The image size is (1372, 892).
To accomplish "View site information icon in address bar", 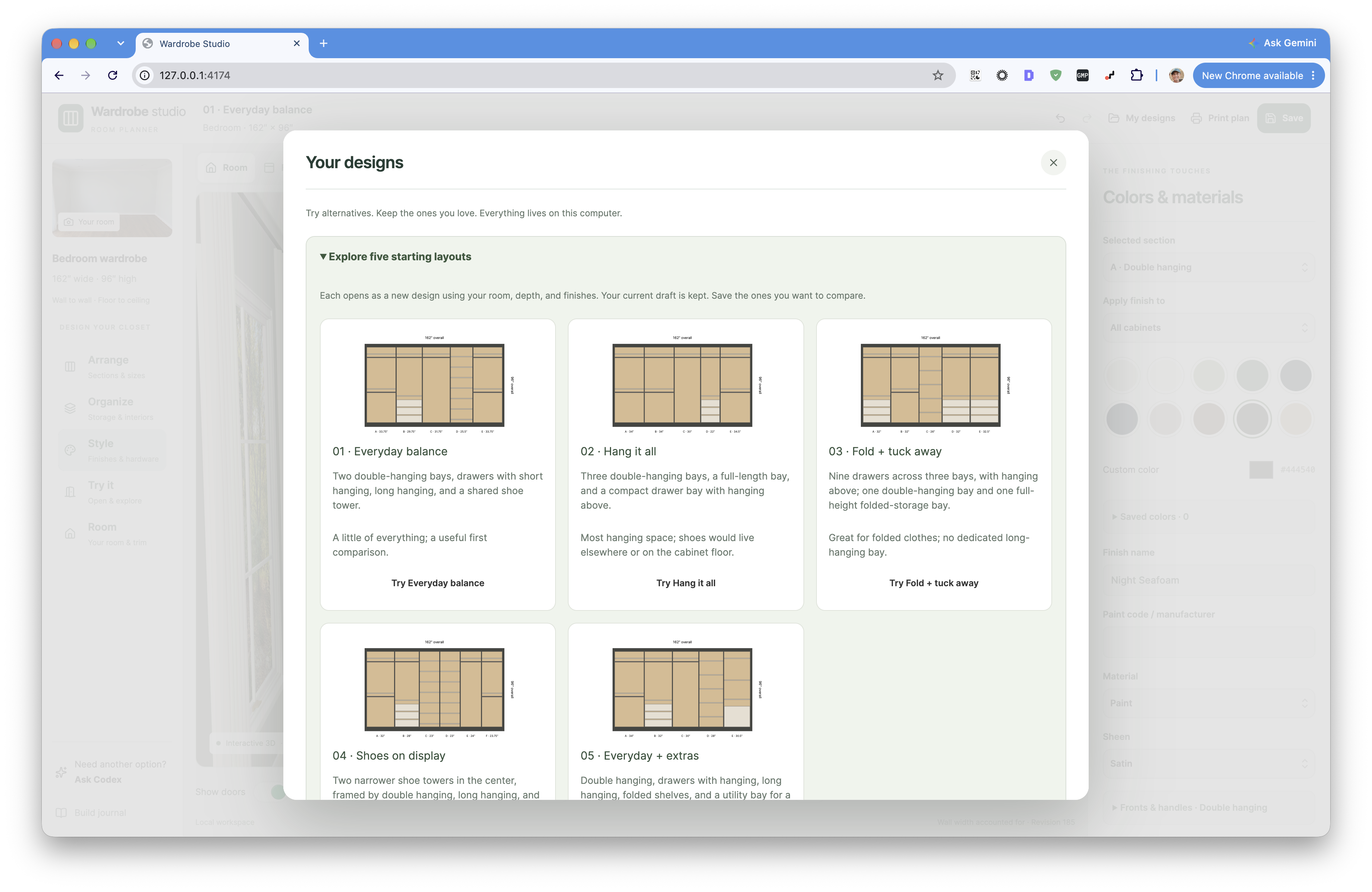I will (145, 76).
